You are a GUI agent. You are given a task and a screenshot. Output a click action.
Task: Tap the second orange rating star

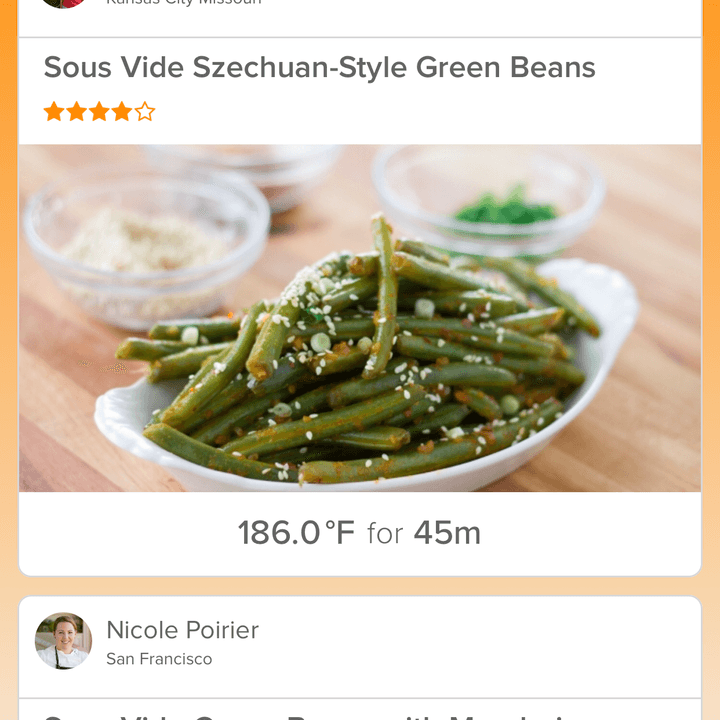[x=77, y=112]
